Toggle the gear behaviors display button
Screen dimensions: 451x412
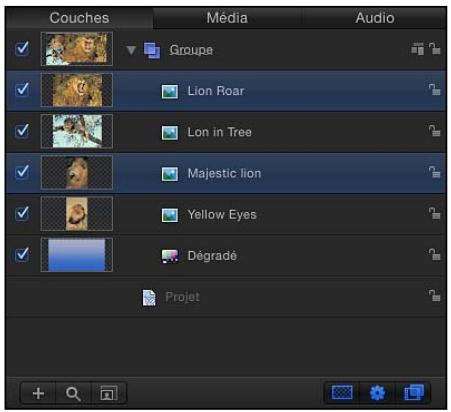tap(377, 393)
